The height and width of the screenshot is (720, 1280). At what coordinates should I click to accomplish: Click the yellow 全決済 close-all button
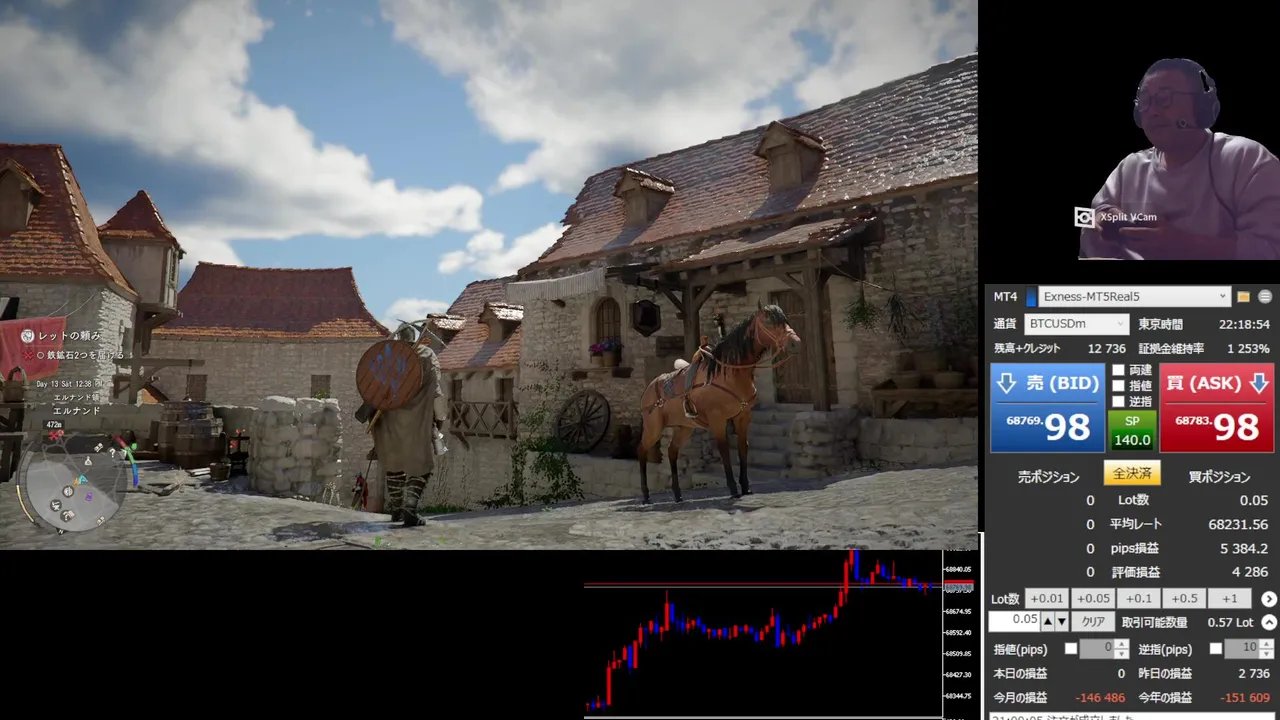1132,473
